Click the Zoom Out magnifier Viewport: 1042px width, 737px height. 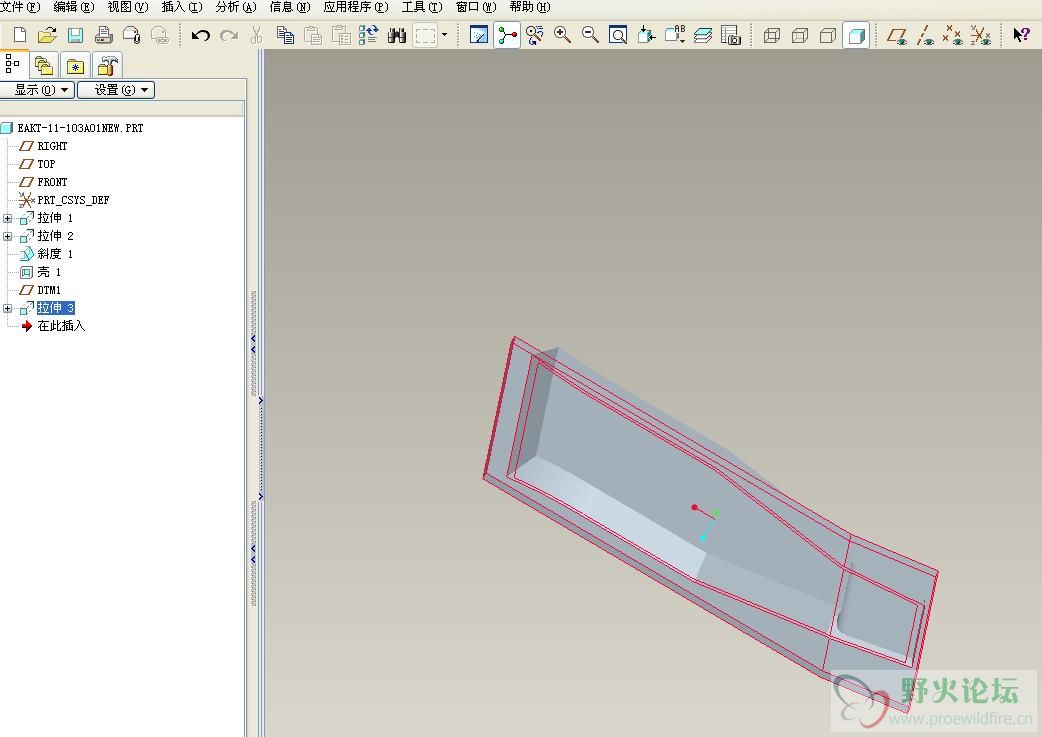coord(590,35)
